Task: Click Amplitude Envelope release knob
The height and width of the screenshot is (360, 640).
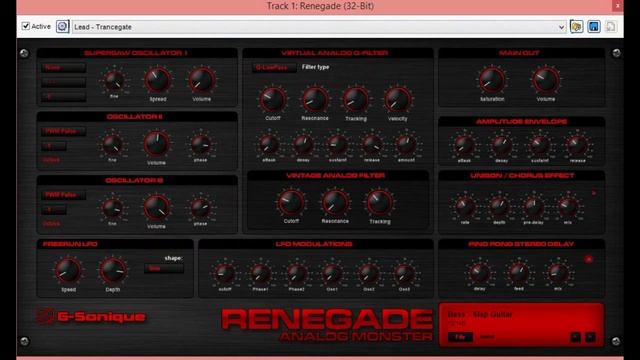Action: pyautogui.click(x=577, y=144)
